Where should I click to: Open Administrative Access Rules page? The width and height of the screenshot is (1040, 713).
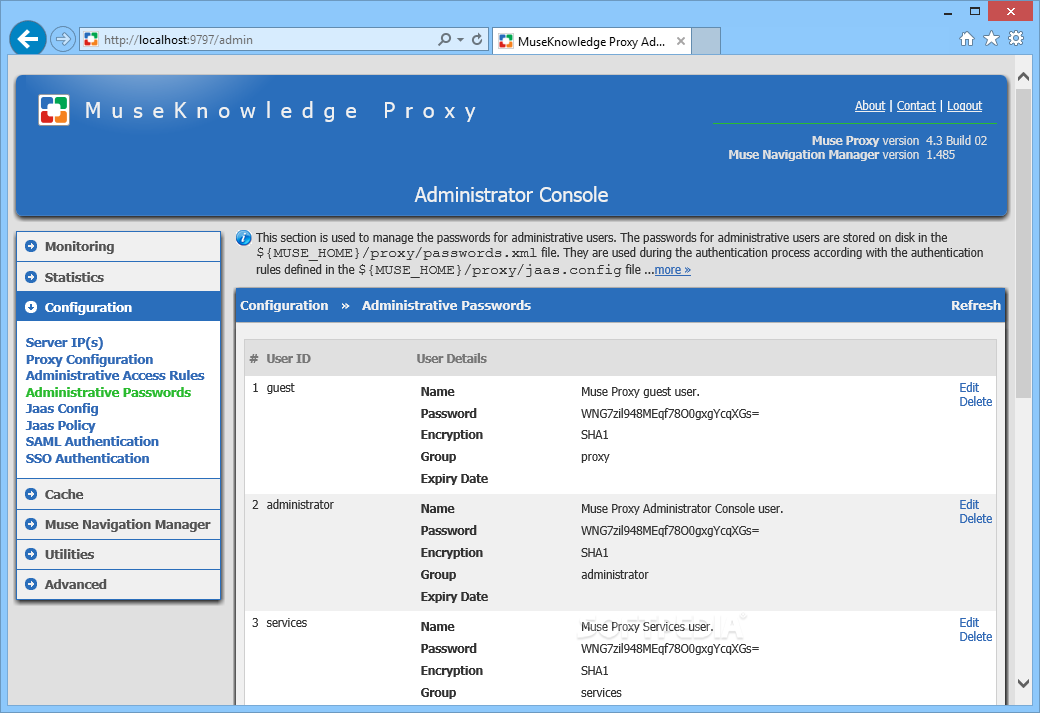[115, 375]
